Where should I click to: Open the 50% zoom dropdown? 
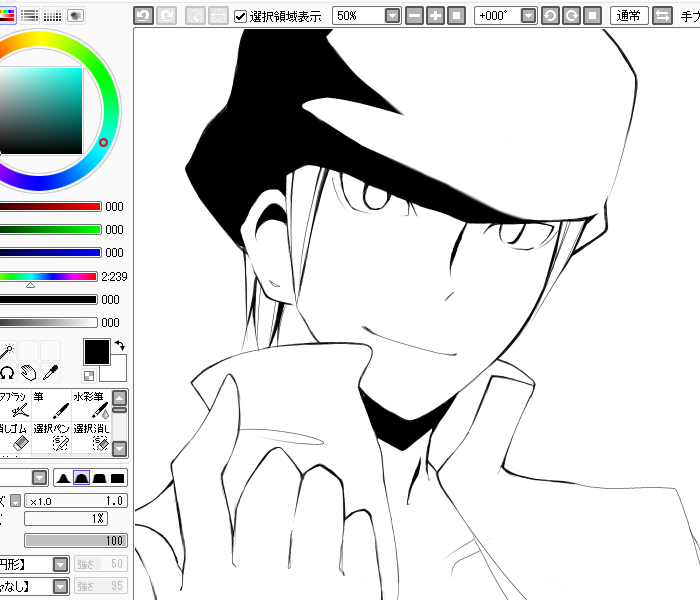pos(392,16)
